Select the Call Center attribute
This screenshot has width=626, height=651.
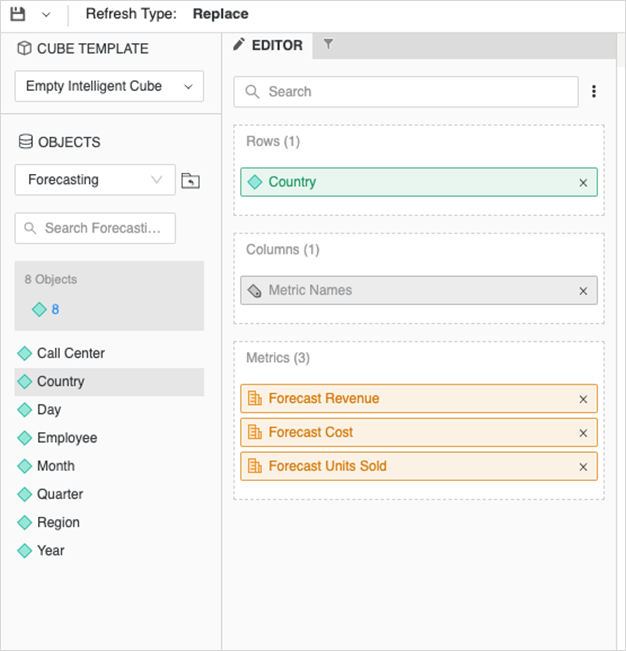(x=70, y=353)
